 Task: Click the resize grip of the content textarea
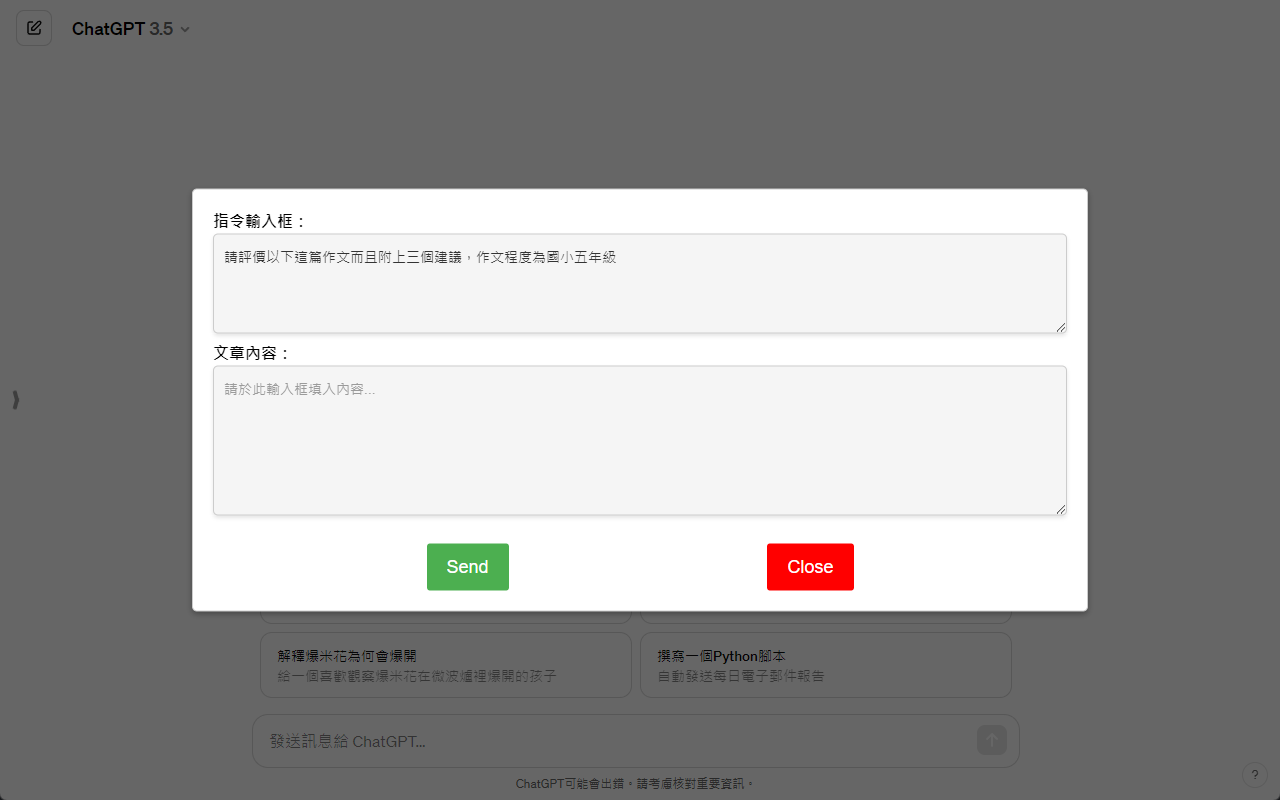(x=1061, y=508)
